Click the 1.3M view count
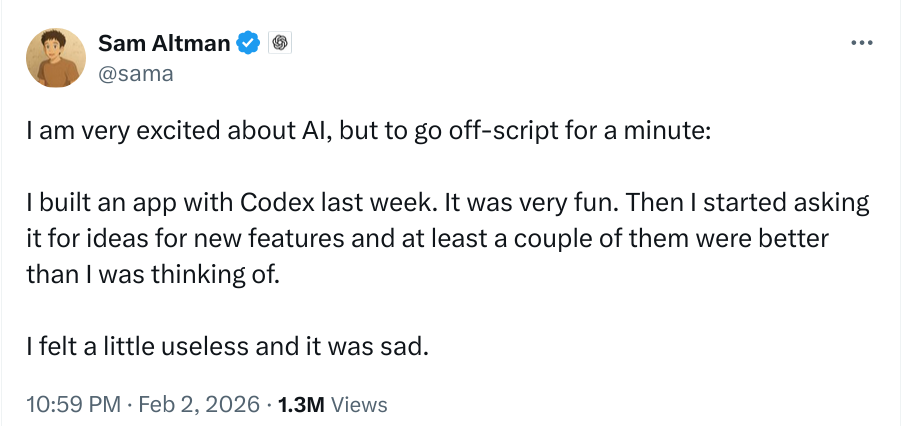This screenshot has width=901, height=426. pyautogui.click(x=300, y=404)
